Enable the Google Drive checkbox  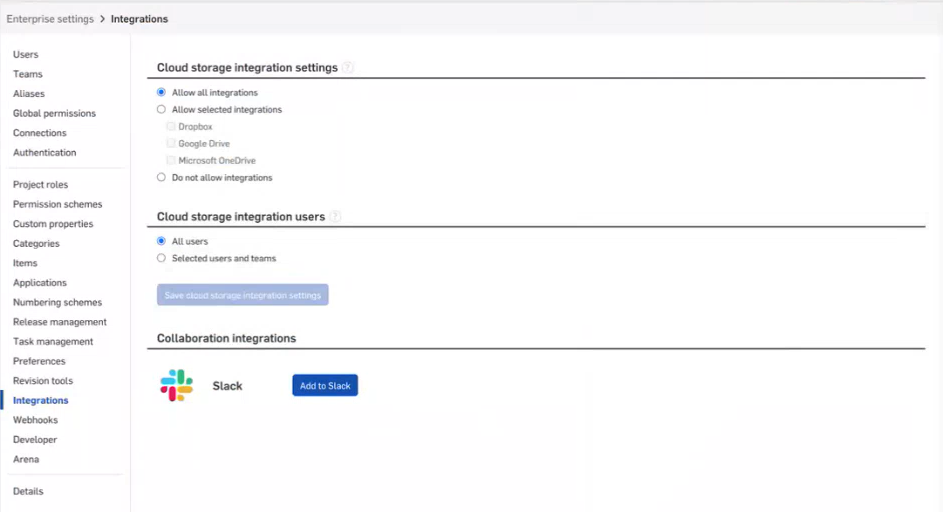pos(171,144)
